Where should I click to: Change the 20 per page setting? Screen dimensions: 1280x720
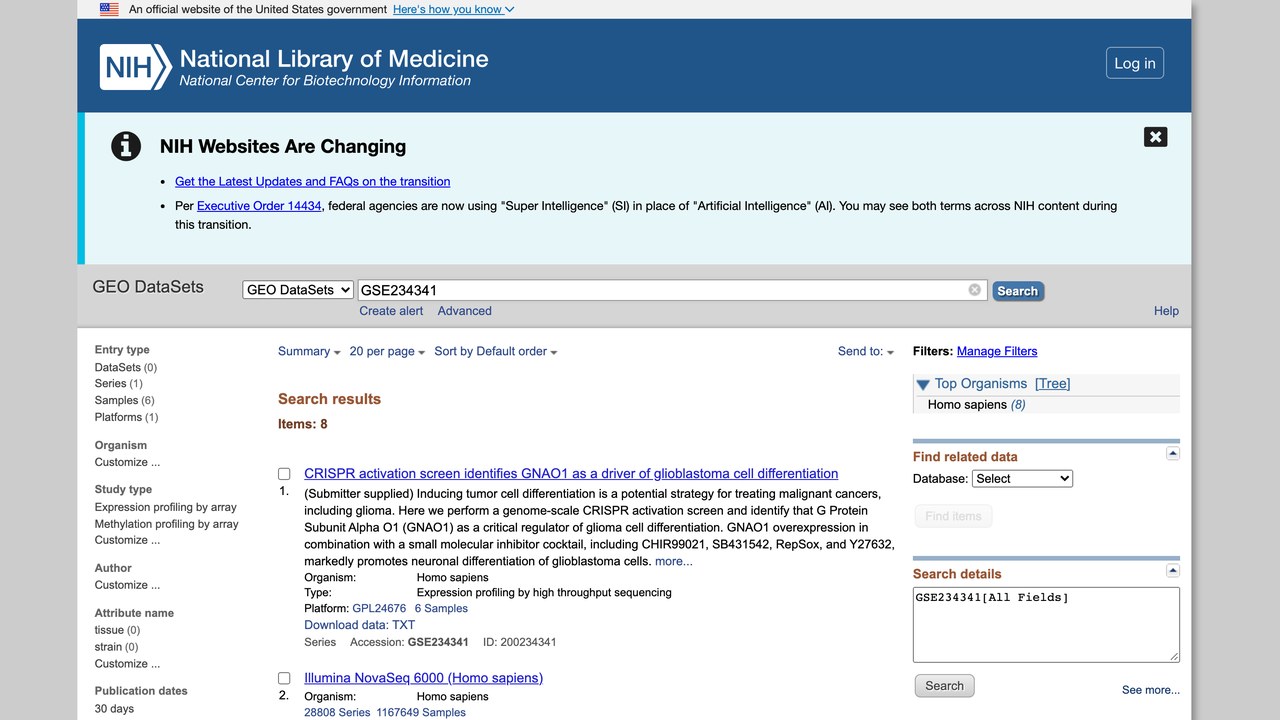(387, 352)
